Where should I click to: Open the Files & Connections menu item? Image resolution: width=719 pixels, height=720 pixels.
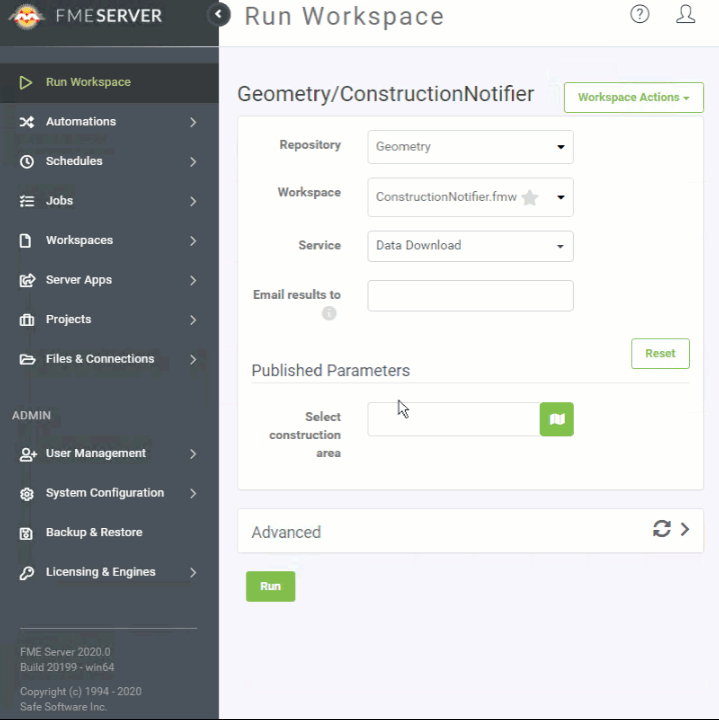(109, 359)
